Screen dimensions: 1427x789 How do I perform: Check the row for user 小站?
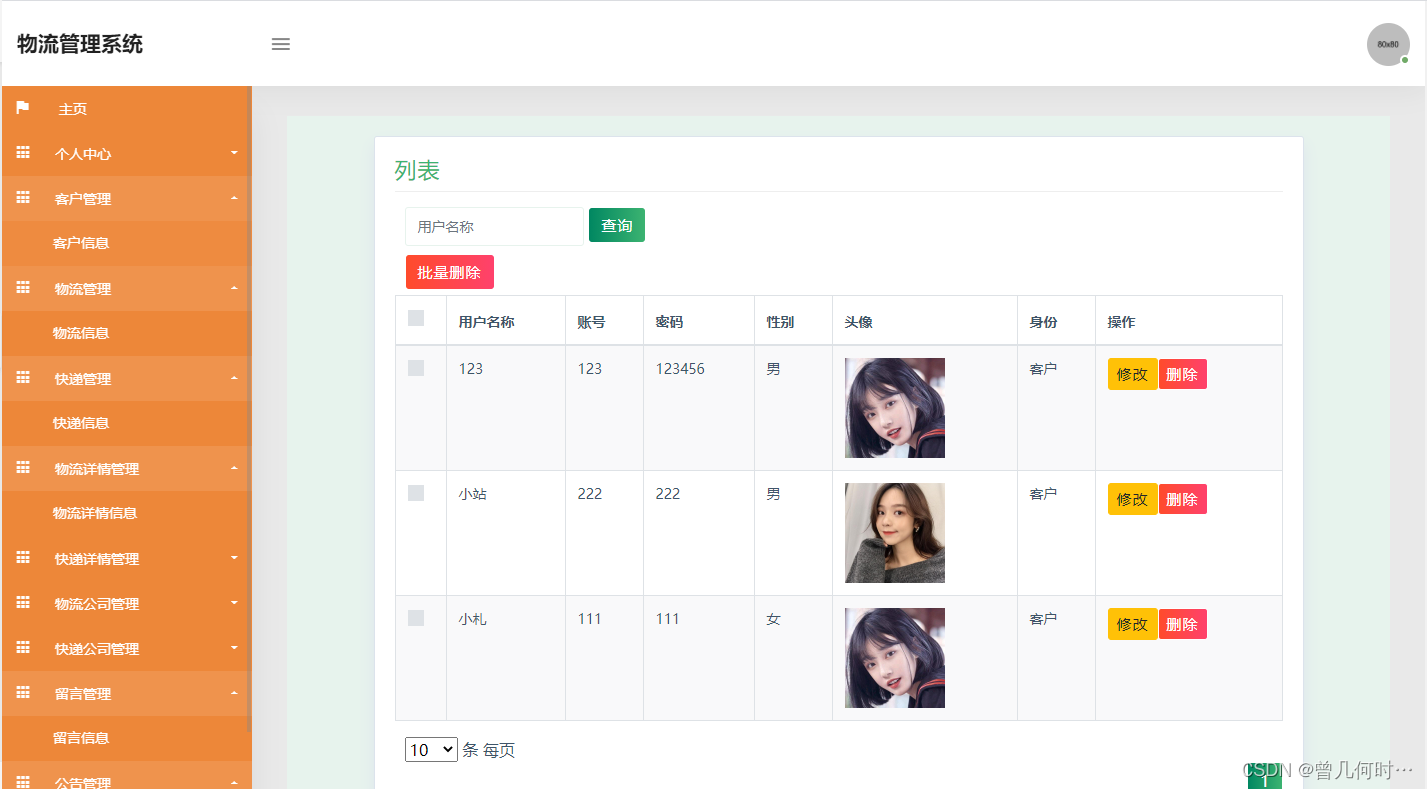click(416, 493)
